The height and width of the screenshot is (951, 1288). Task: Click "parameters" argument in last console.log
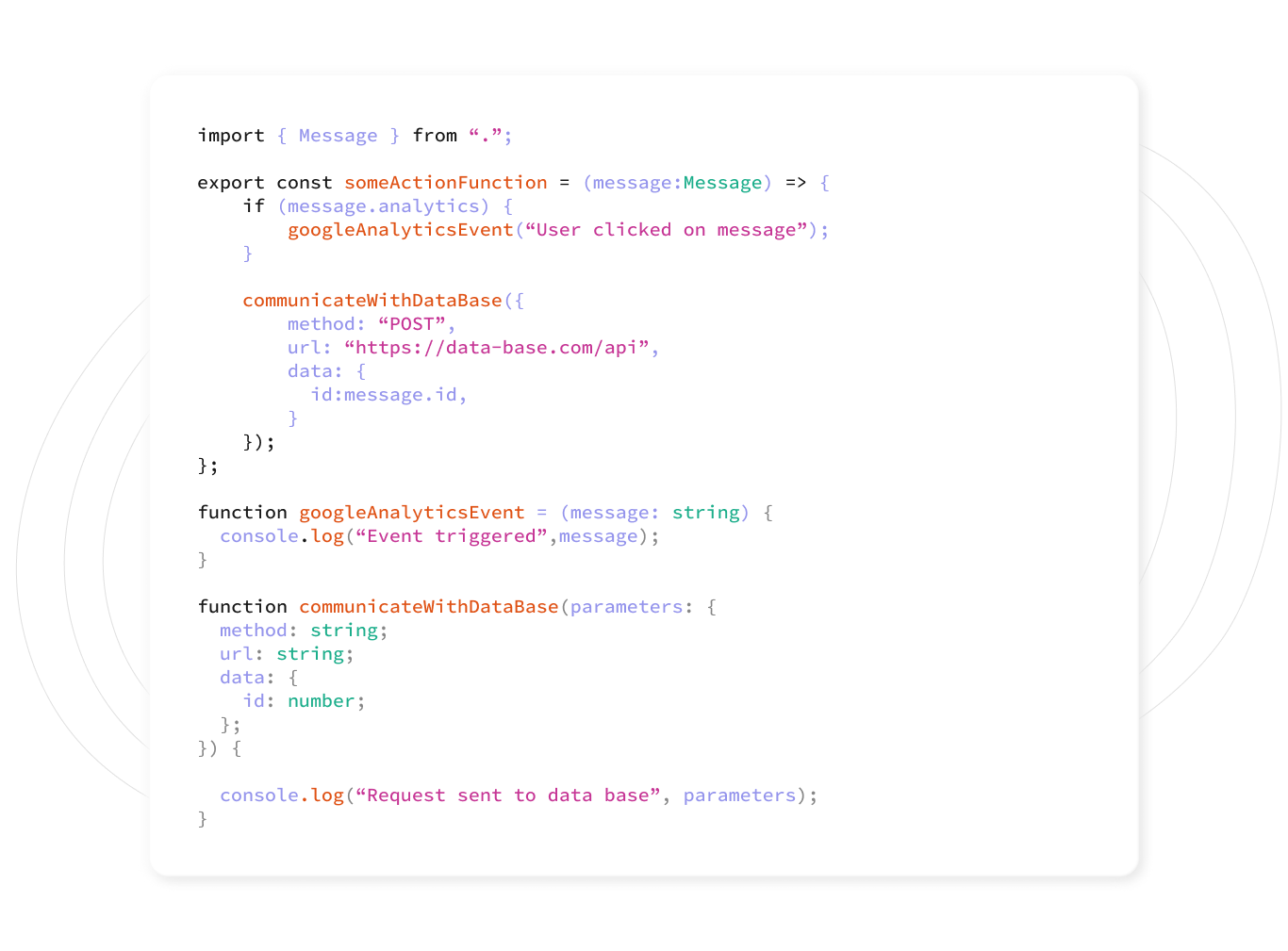click(x=739, y=795)
